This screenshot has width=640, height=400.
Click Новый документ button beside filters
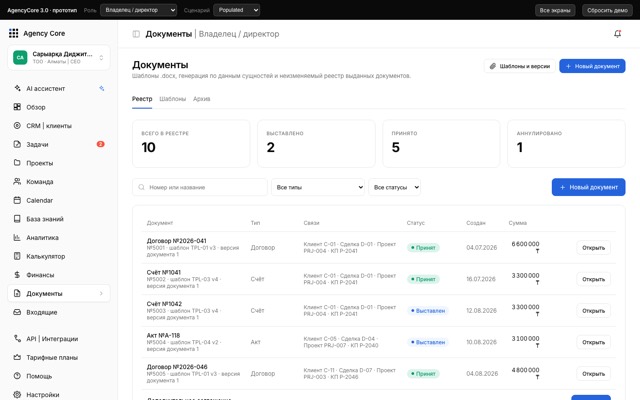click(589, 187)
